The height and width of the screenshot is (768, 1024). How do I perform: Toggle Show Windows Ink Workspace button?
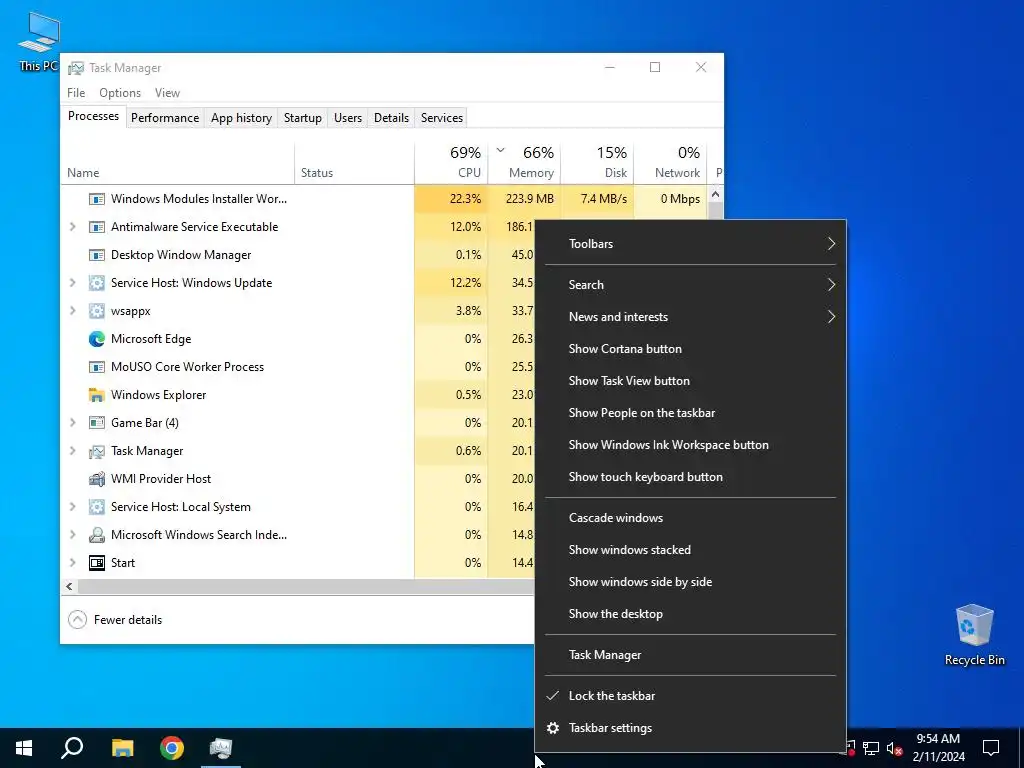[x=690, y=445]
